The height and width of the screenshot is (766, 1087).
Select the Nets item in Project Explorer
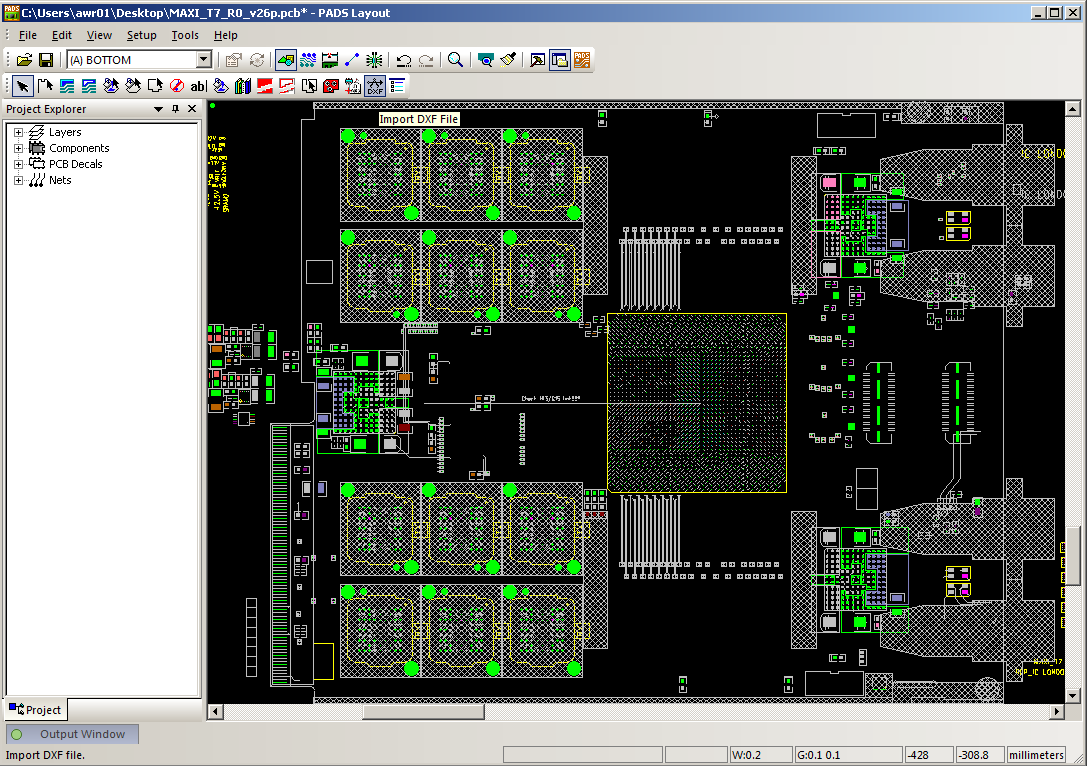click(60, 180)
